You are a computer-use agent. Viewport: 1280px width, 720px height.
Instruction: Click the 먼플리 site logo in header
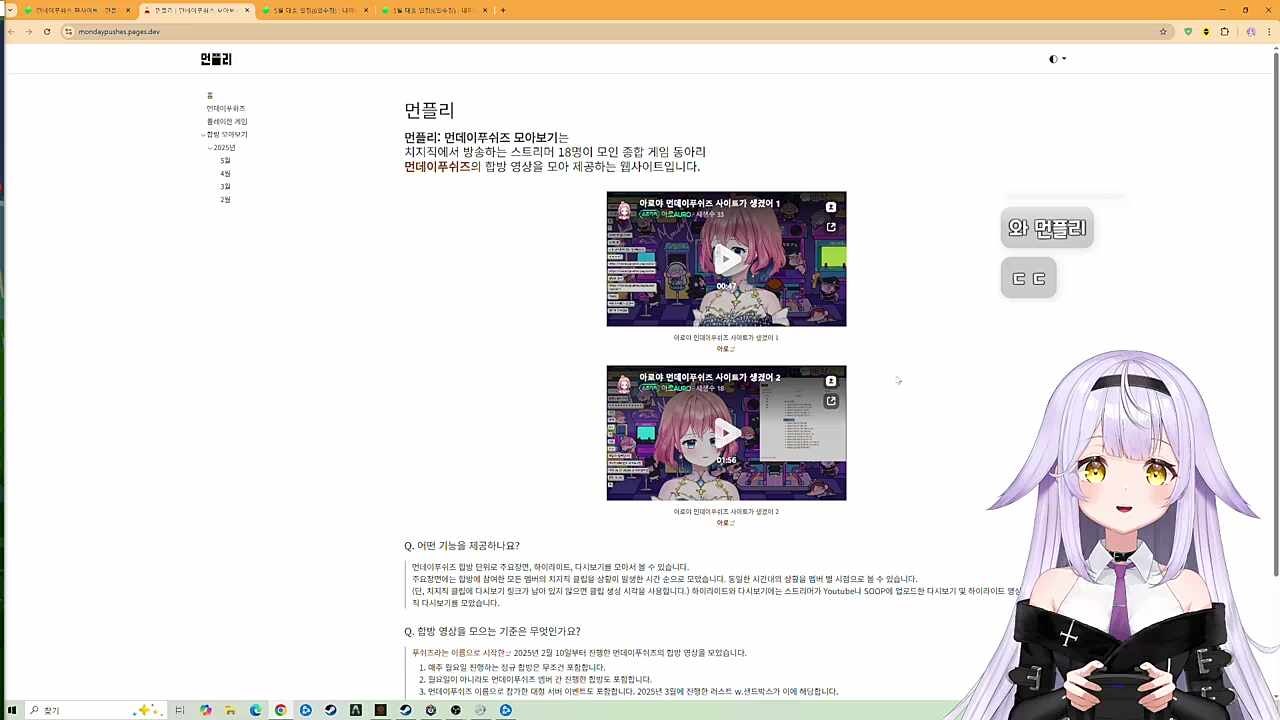pos(216,59)
